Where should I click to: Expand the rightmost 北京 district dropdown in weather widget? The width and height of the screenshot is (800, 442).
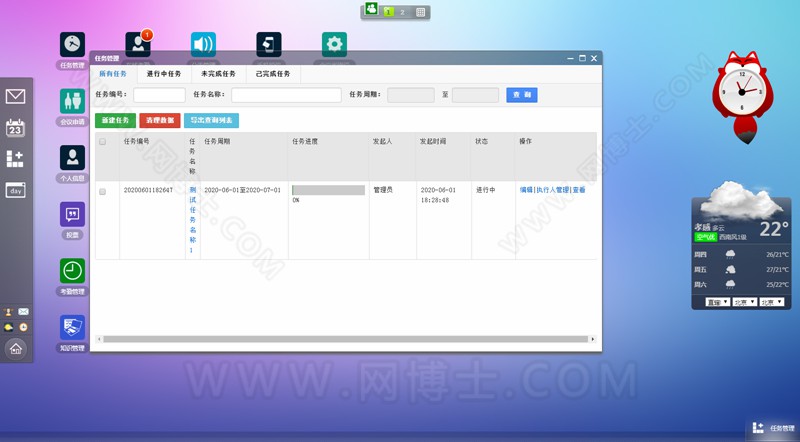click(771, 302)
